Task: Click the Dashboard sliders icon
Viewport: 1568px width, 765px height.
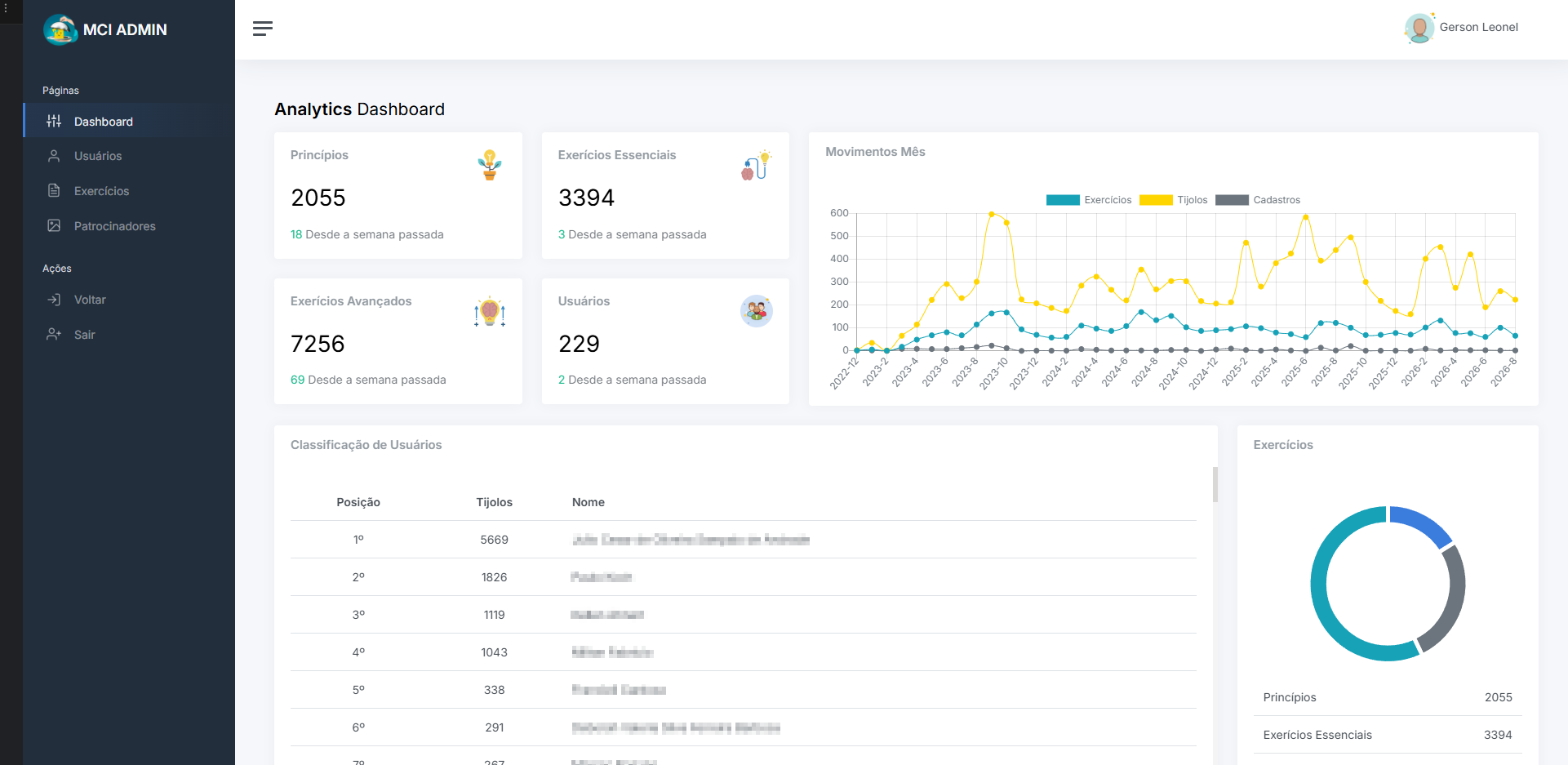Action: coord(54,121)
